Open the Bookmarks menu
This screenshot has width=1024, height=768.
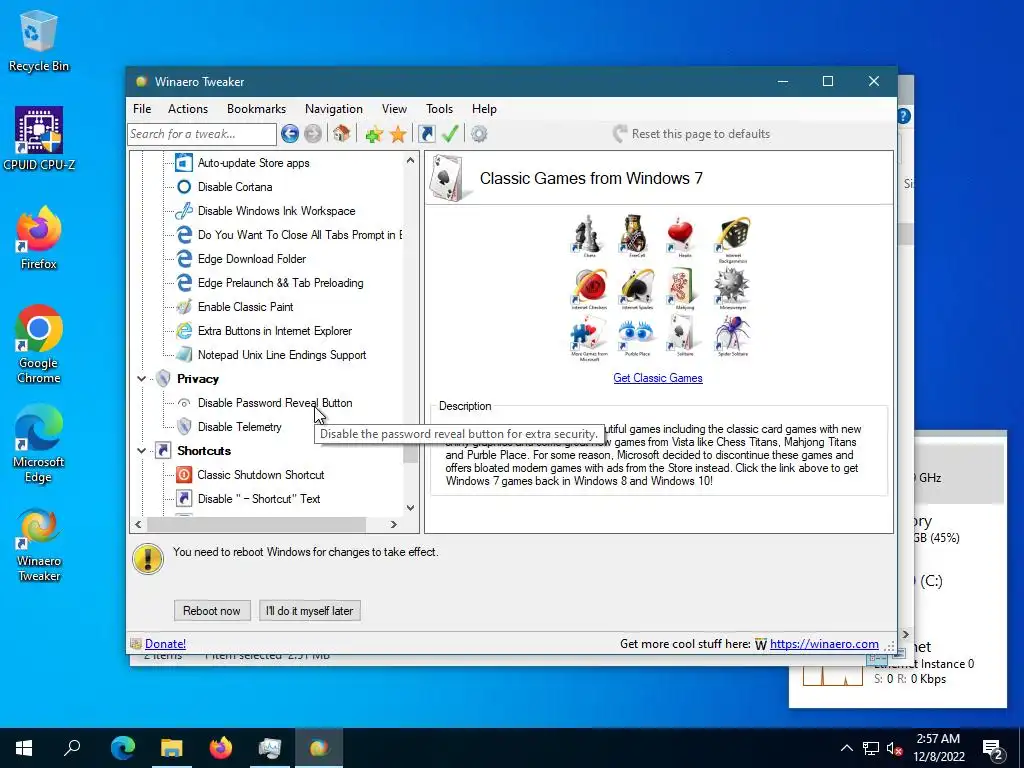point(256,109)
